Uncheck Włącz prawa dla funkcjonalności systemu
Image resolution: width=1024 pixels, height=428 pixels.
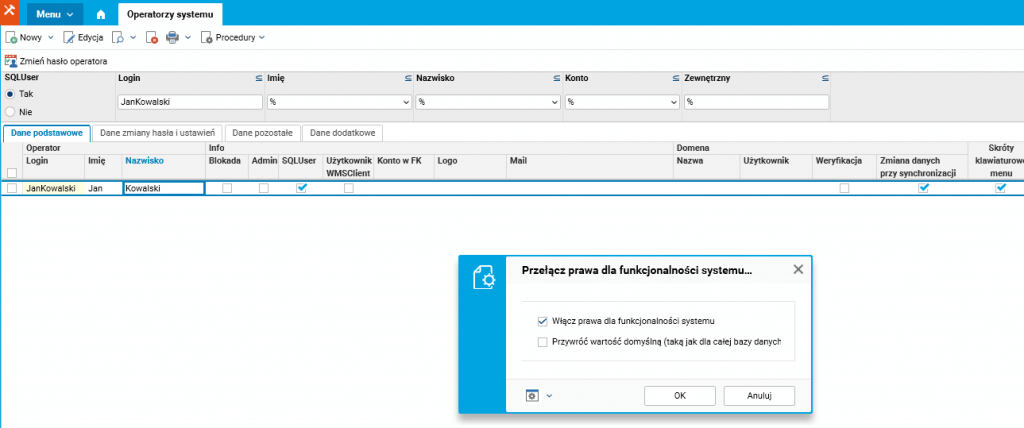541,321
